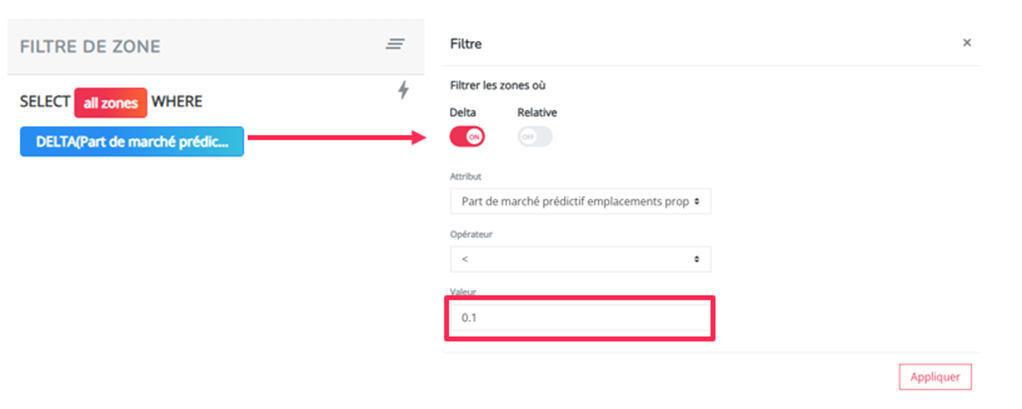Focus the Valeur input field containing 0.1

pyautogui.click(x=580, y=318)
